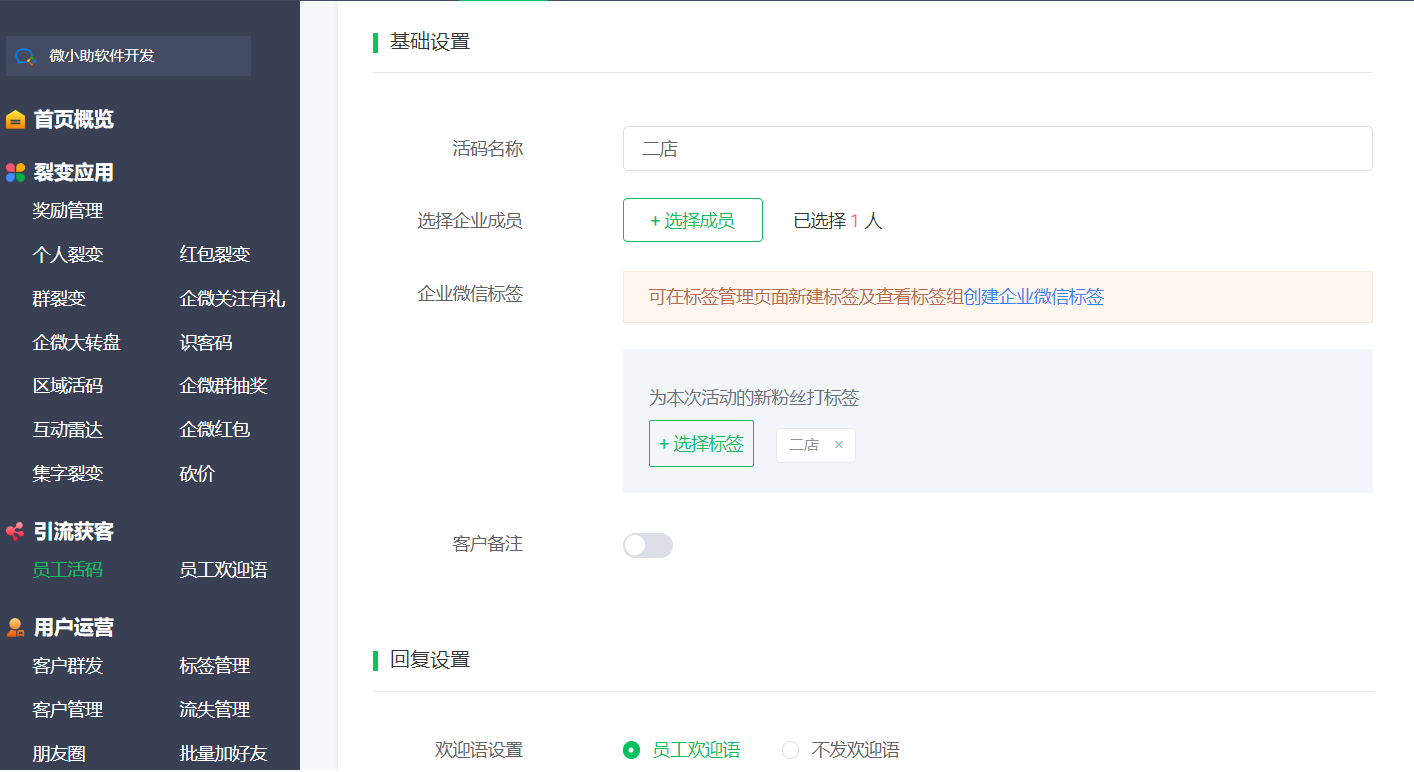
Task: Select the 员工欢迎语 radio option
Action: coord(631,750)
